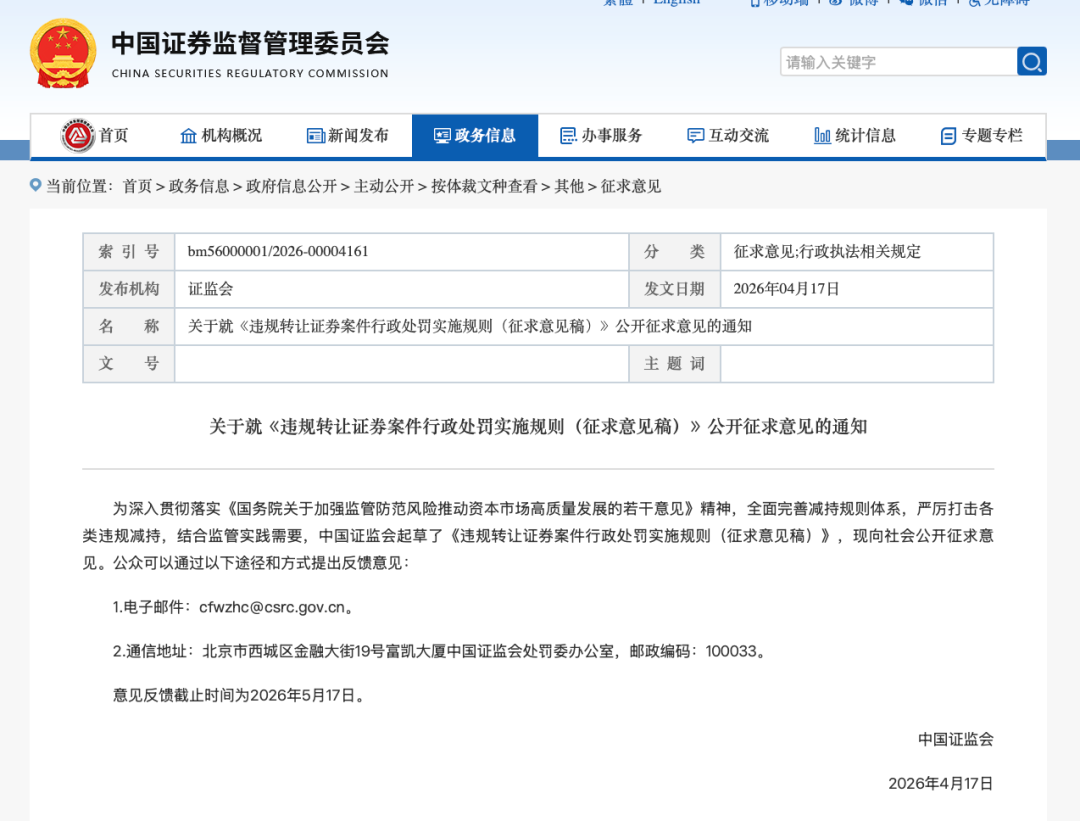This screenshot has height=821, width=1080.
Task: Click the national emblem logo
Action: (x=64, y=54)
